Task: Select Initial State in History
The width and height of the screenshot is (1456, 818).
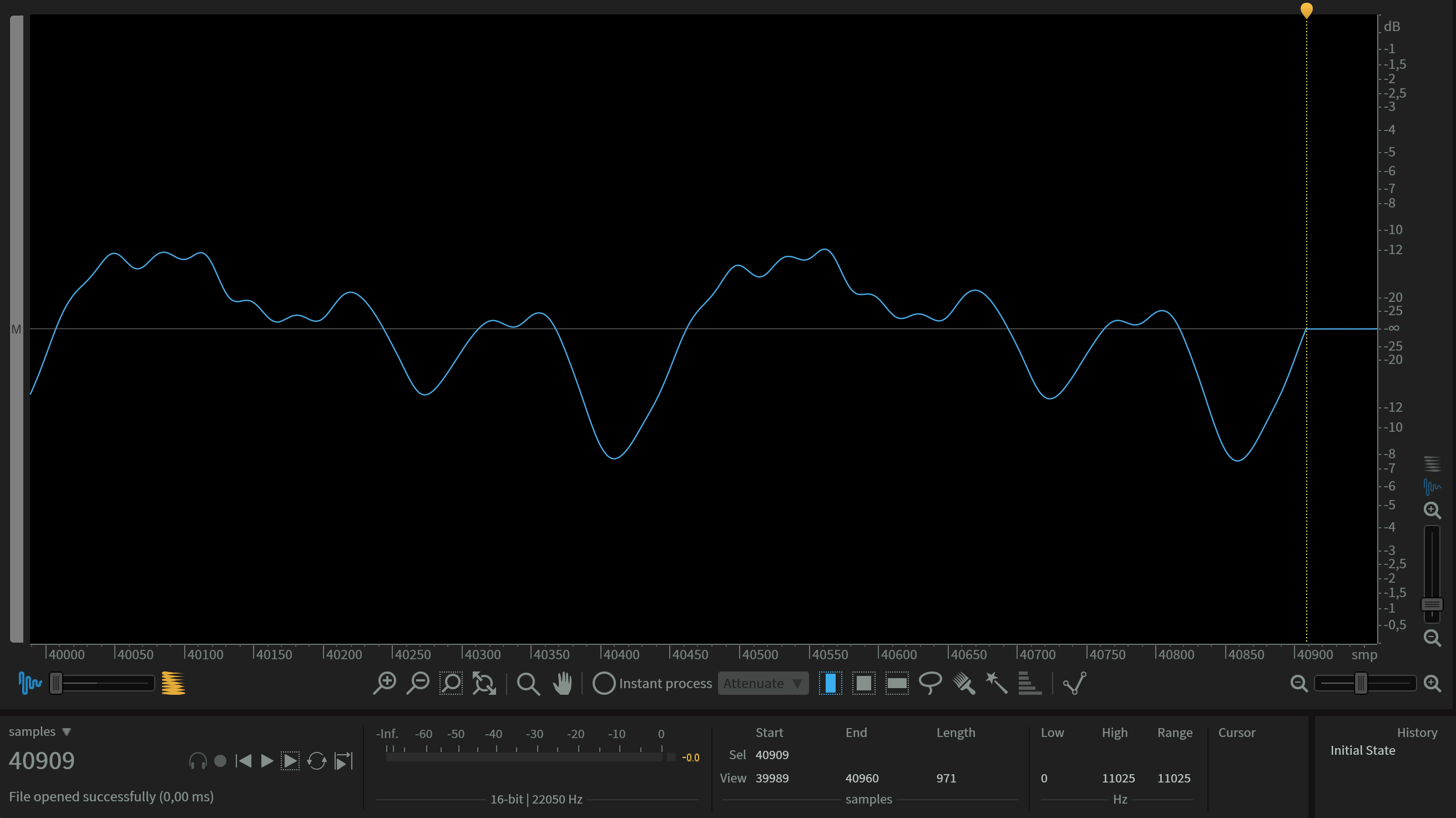Action: (1362, 750)
